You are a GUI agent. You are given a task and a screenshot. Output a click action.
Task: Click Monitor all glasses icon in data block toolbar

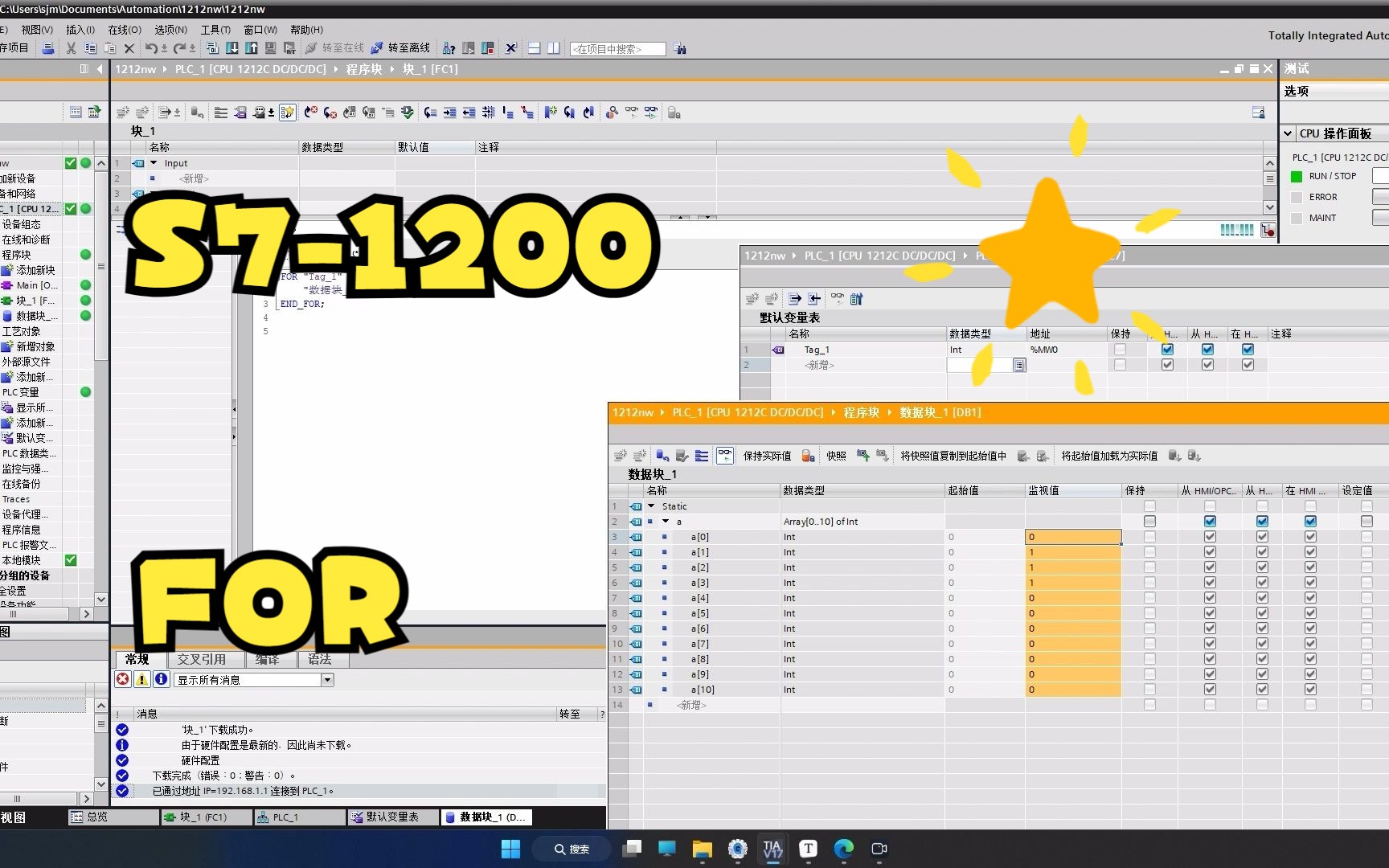[725, 456]
